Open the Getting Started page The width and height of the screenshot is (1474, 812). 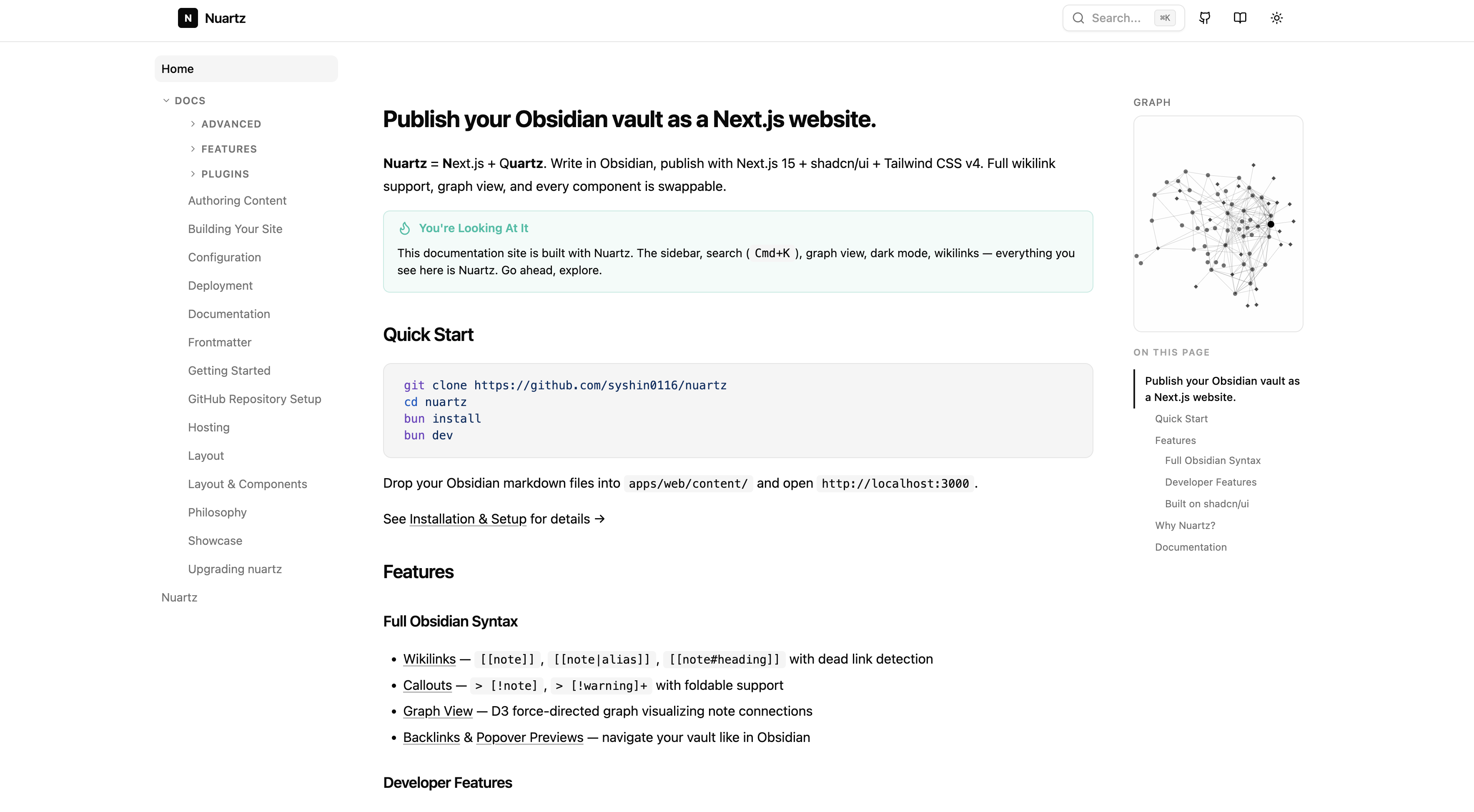coord(229,371)
